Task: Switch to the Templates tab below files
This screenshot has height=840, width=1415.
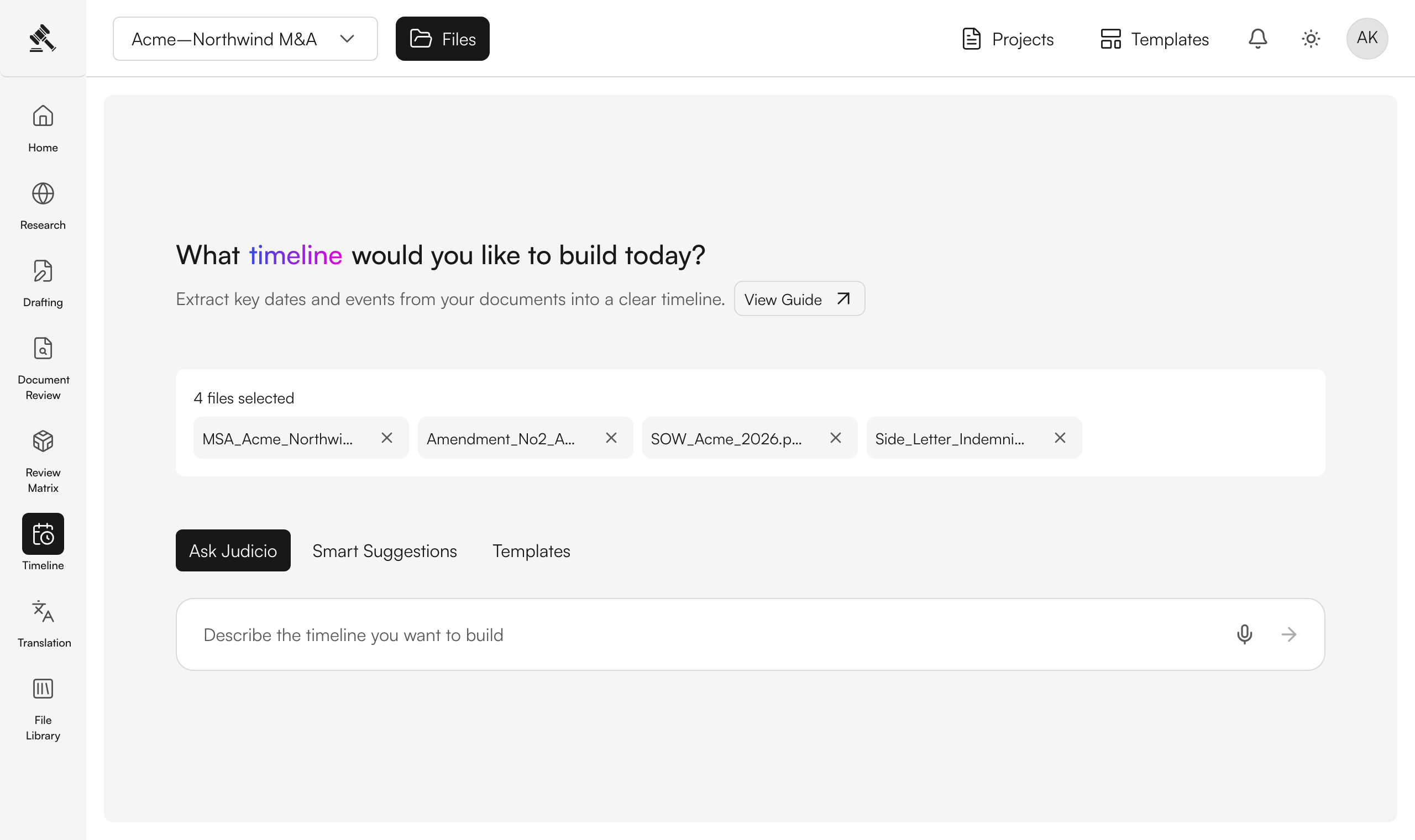Action: 532,551
